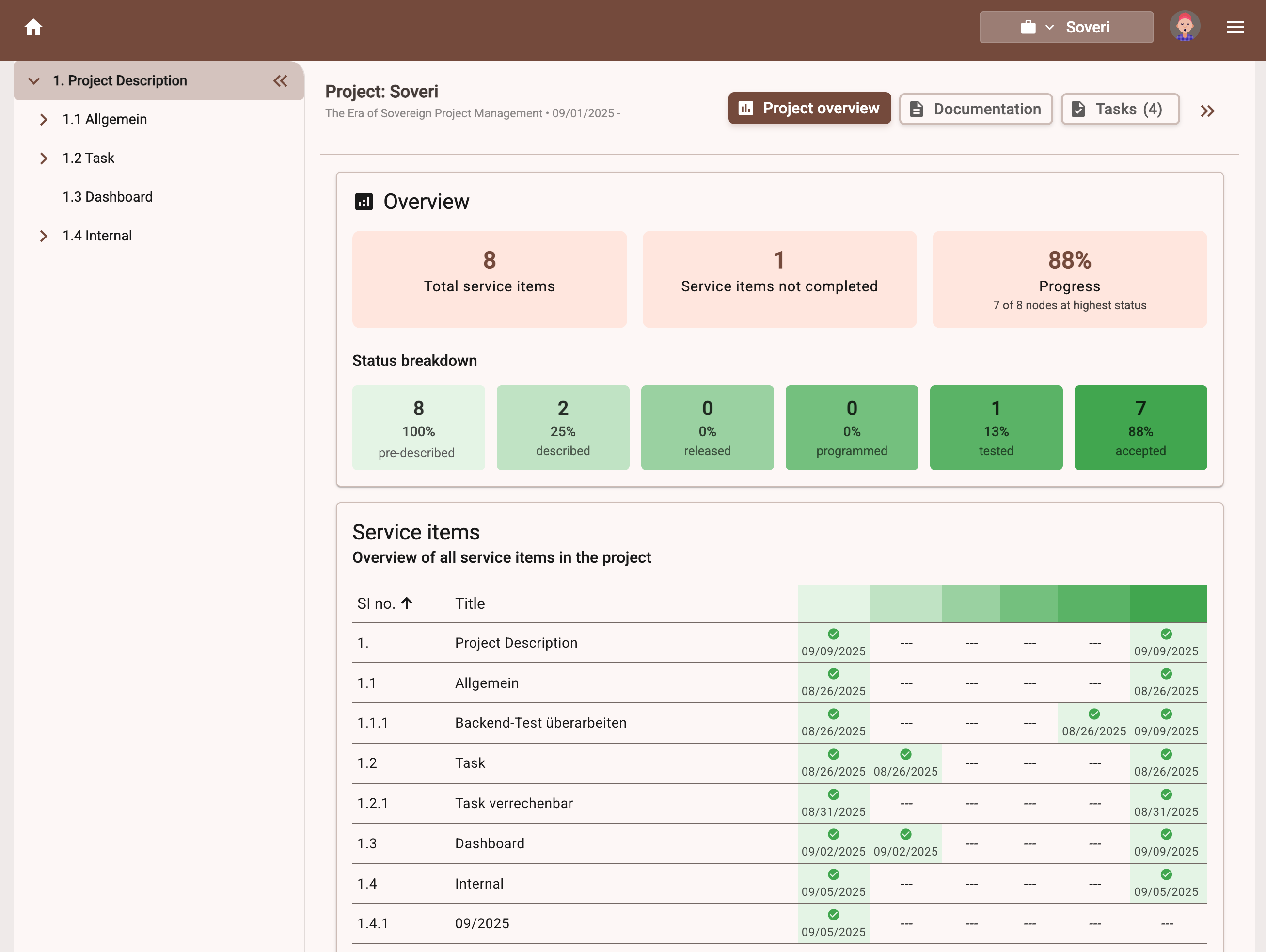
Task: Open the hamburger menu icon
Action: coord(1235,27)
